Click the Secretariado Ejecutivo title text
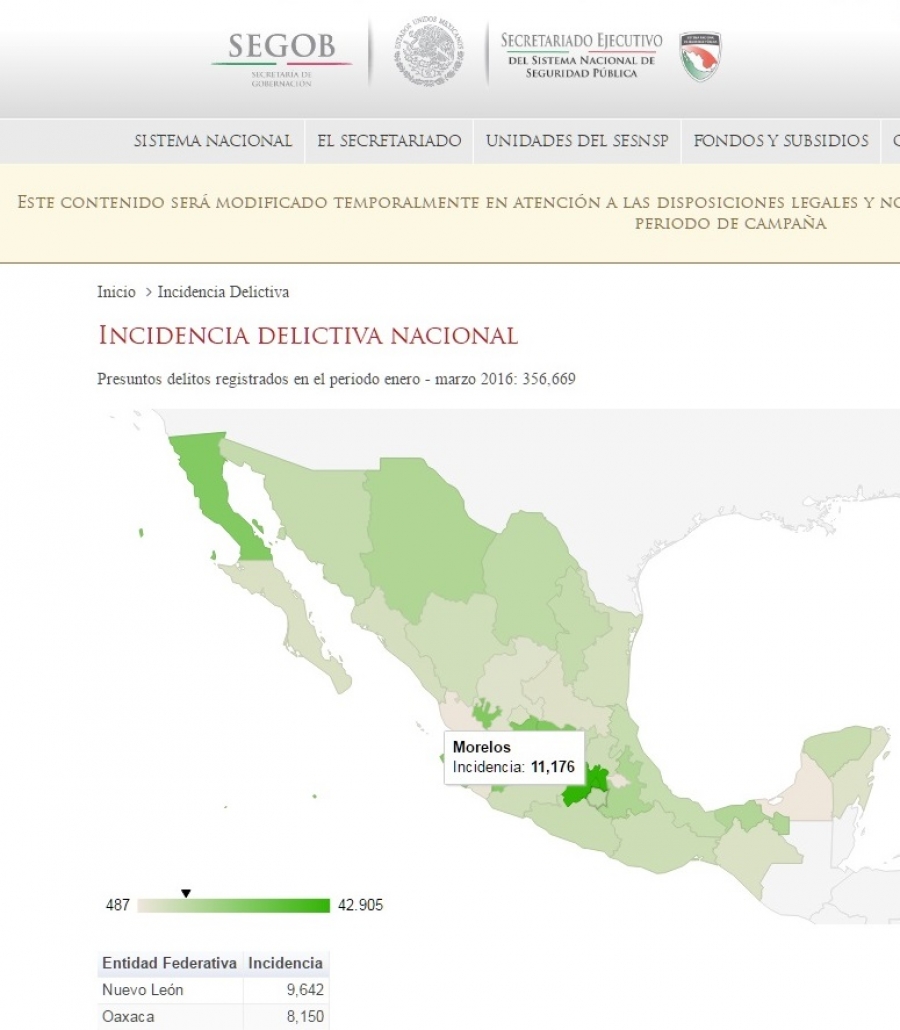Image resolution: width=900 pixels, height=1030 pixels. click(581, 56)
